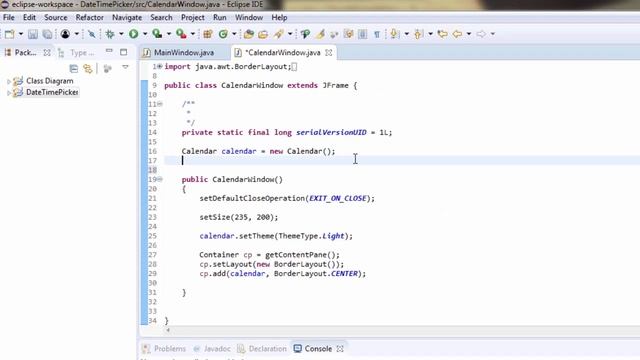Toggle Show Whitespace Characters pilcrow icon
The height and width of the screenshot is (360, 640).
(x=377, y=34)
